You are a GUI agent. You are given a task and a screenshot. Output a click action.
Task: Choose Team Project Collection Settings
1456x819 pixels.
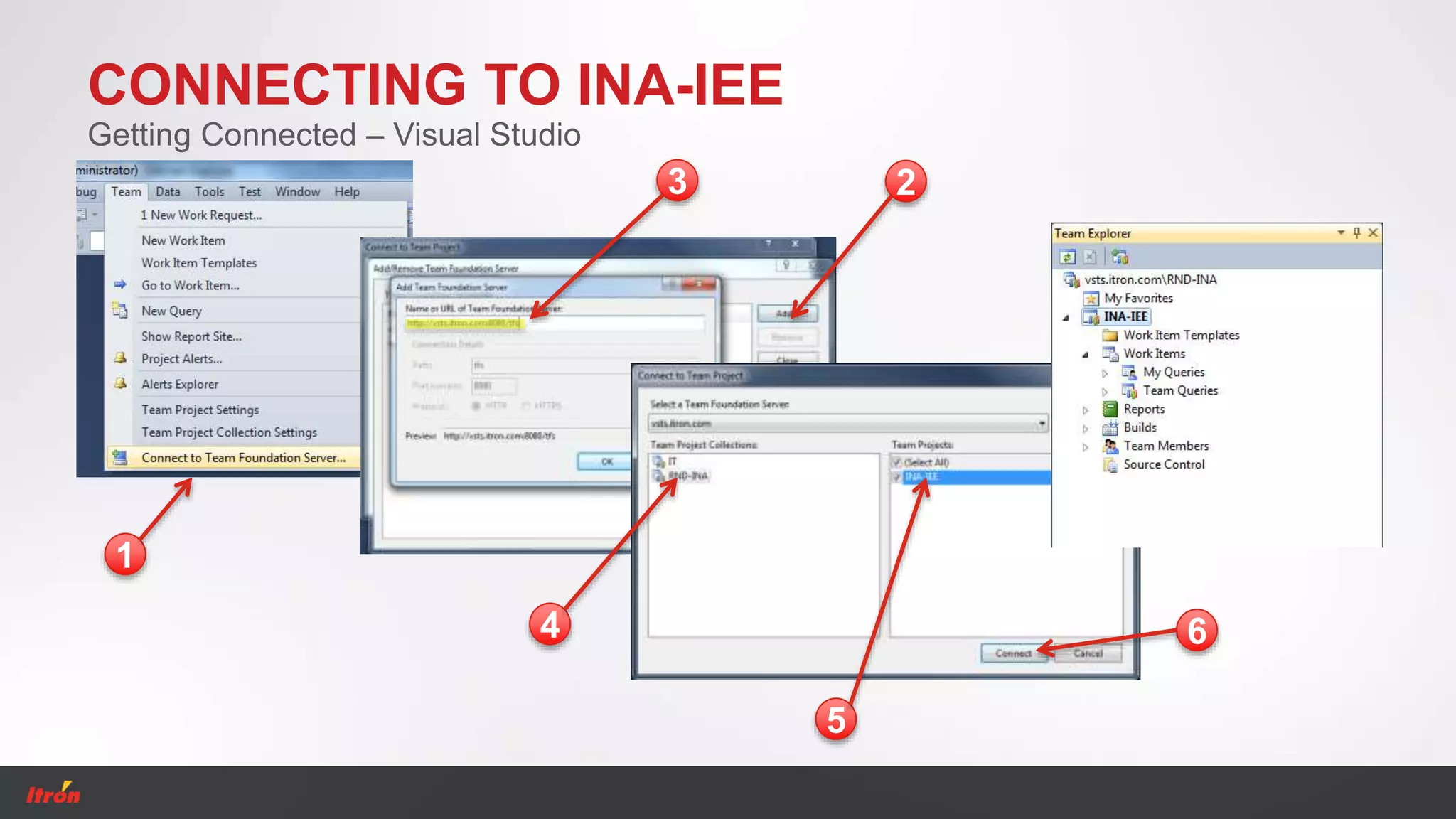(x=229, y=432)
